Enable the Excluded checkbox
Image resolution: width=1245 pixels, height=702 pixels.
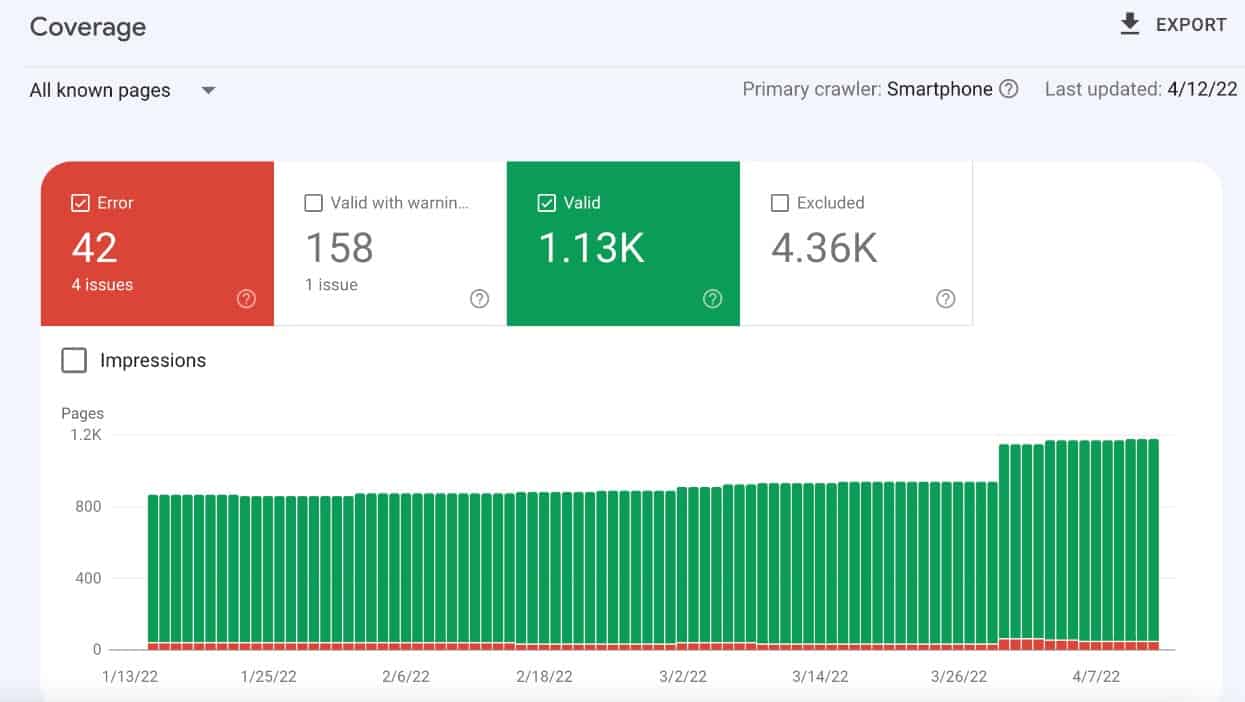[x=780, y=203]
